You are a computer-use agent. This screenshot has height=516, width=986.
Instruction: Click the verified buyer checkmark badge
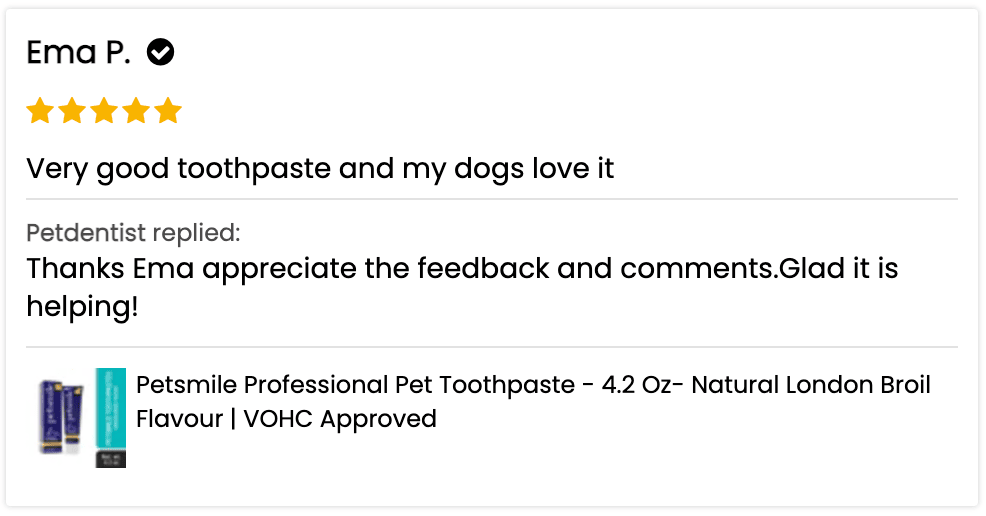pyautogui.click(x=161, y=52)
